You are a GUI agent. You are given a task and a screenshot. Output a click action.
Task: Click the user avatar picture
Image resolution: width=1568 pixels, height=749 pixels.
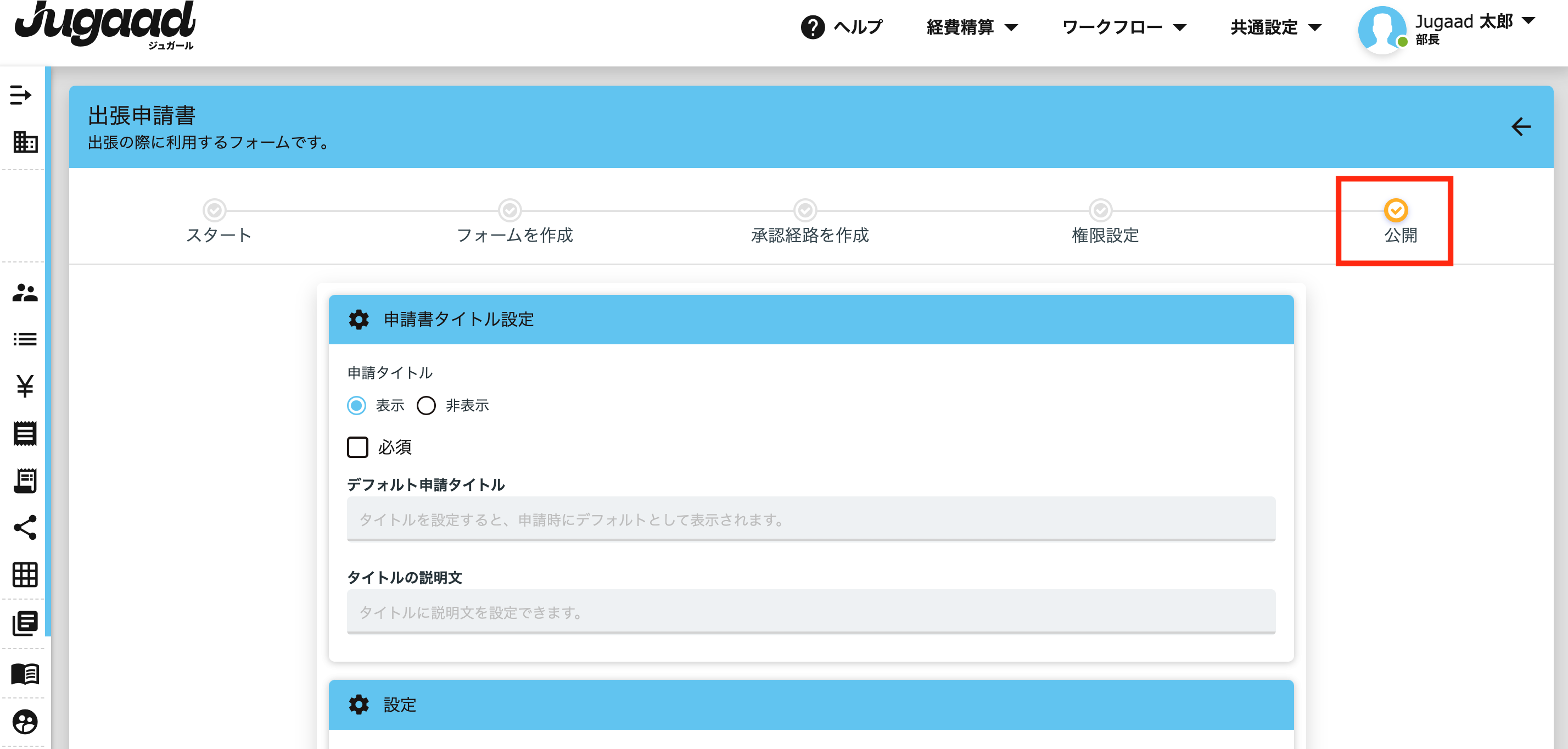click(x=1382, y=29)
